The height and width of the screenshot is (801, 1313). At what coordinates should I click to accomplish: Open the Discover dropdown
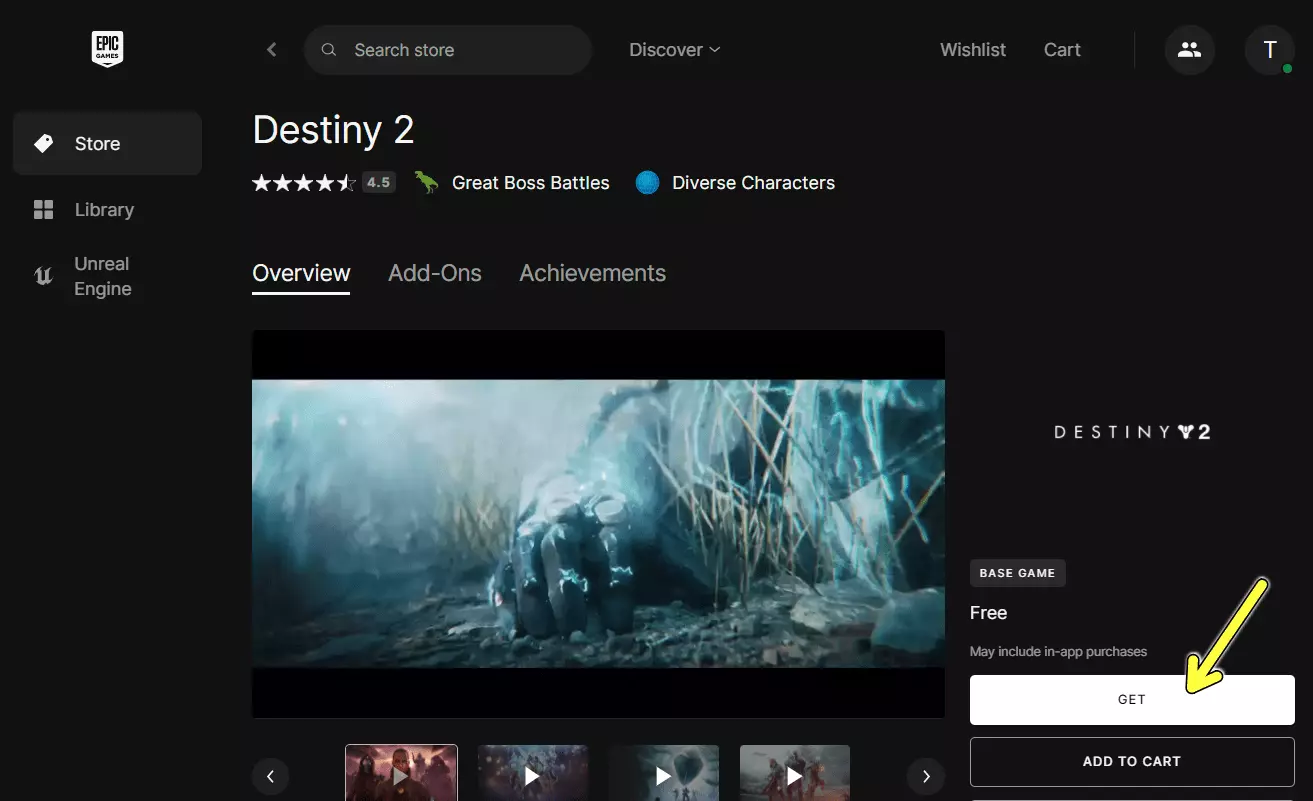tap(674, 49)
